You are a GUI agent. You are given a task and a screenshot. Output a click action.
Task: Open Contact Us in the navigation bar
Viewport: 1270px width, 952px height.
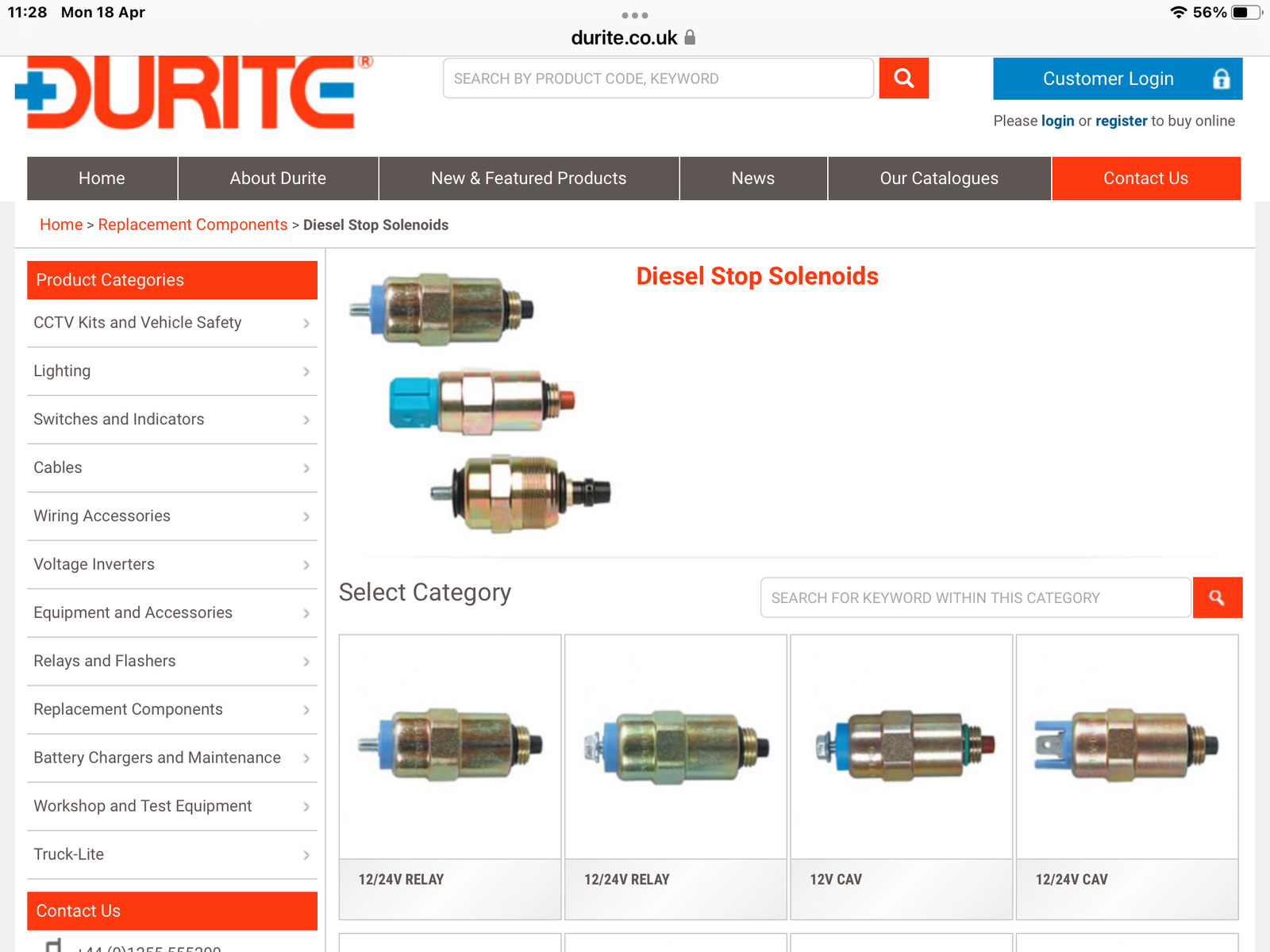(1146, 178)
